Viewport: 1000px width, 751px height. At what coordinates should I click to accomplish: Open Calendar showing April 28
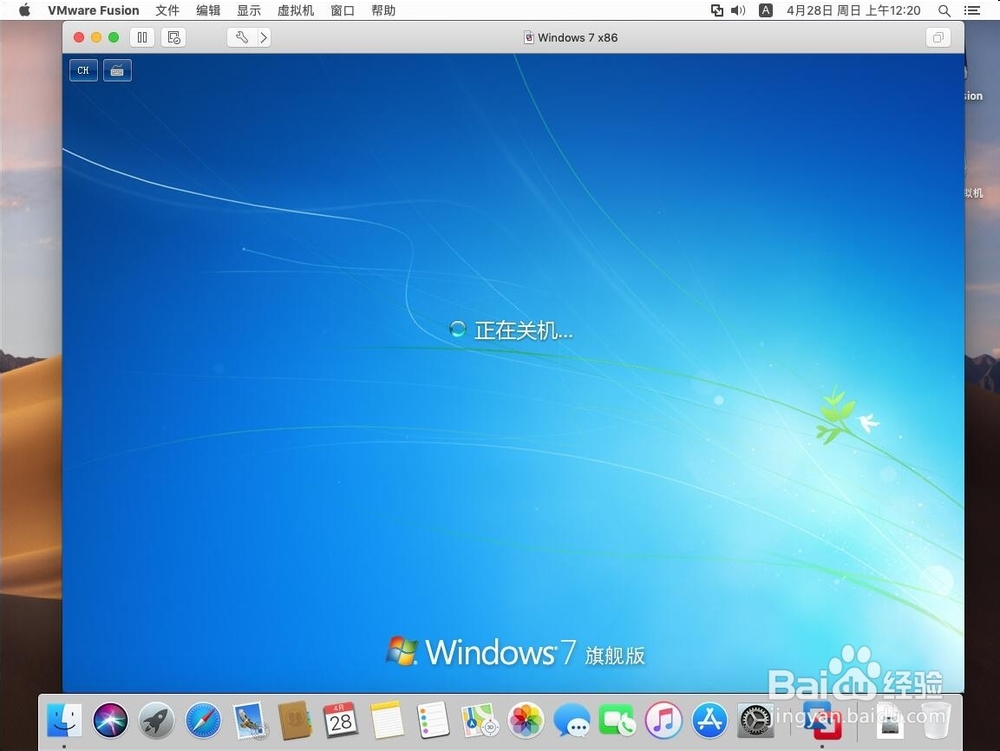341,719
